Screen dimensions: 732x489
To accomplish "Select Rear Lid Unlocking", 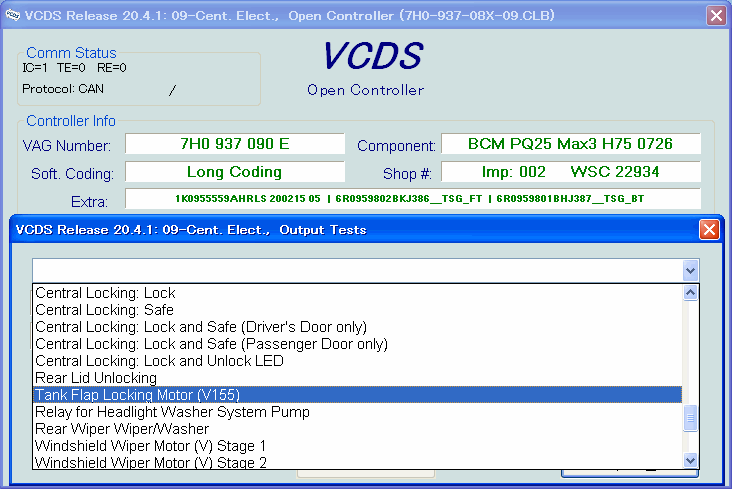I will coord(358,378).
